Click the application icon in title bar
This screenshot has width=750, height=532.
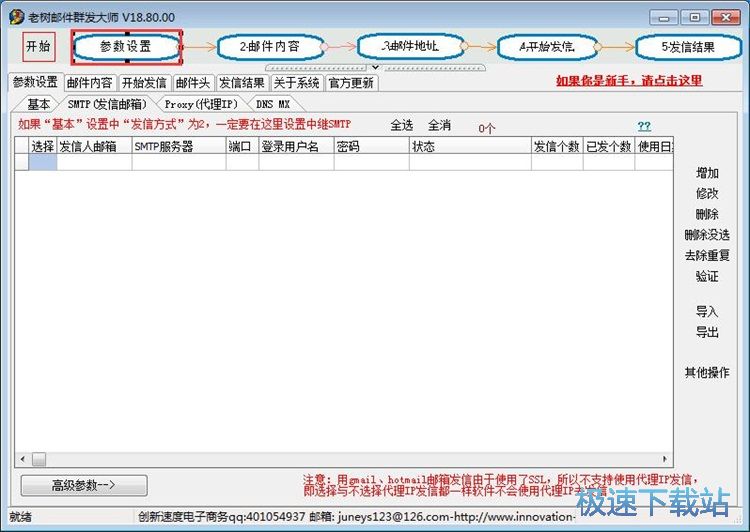point(17,17)
